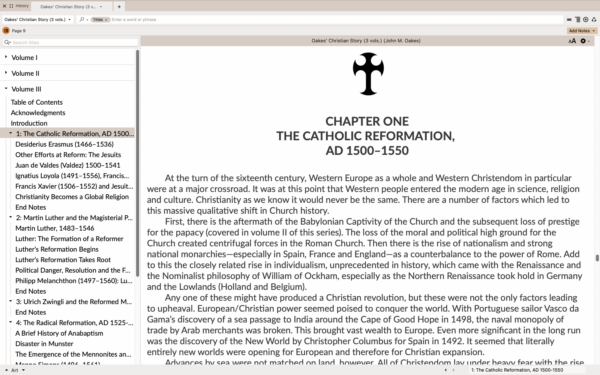
Task: Open the Acknowledgments entry
Action: [x=38, y=112]
